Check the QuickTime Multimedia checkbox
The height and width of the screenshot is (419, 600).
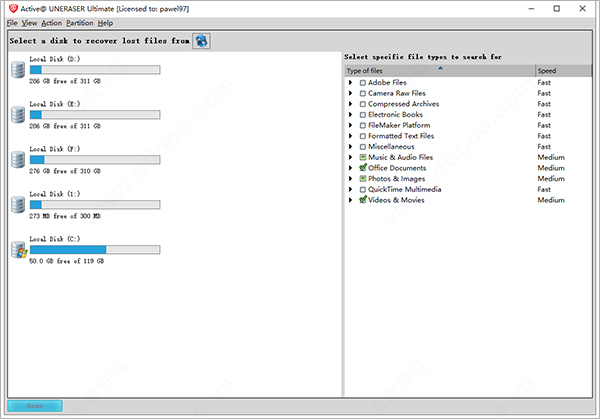pos(363,189)
